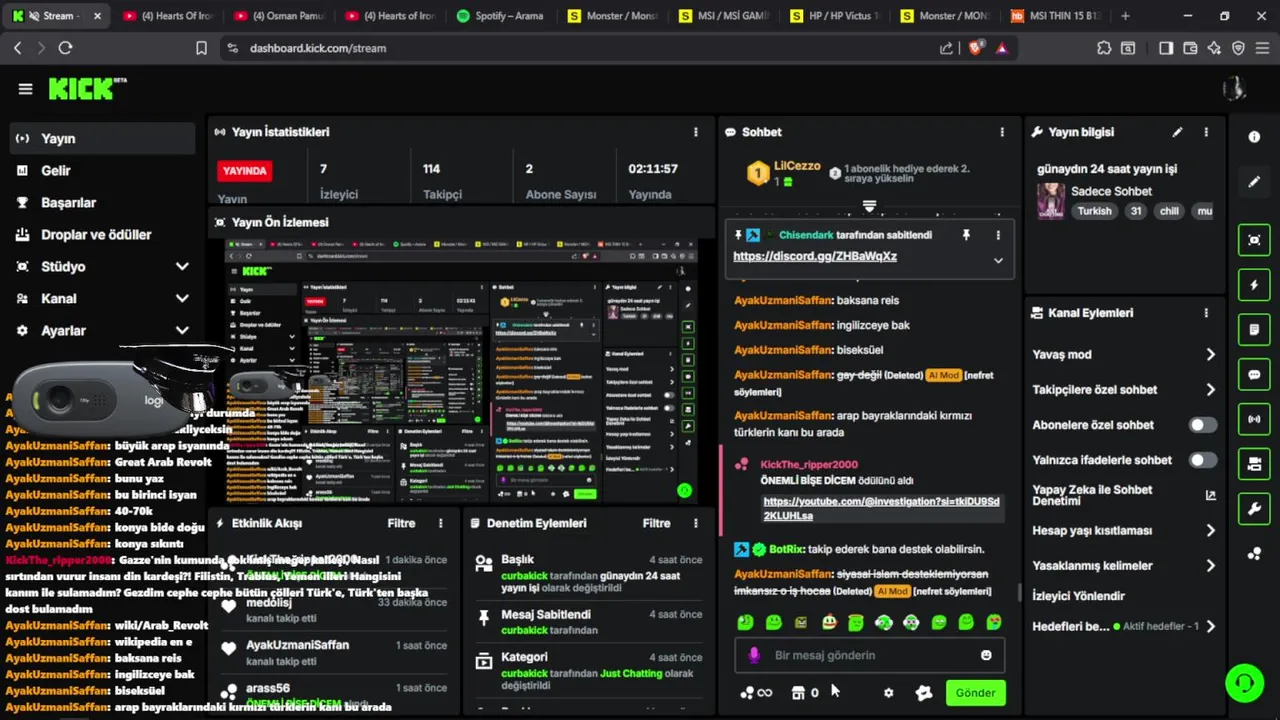This screenshot has width=1280, height=720.
Task: Reload the page with browser refresh
Action: (x=65, y=48)
